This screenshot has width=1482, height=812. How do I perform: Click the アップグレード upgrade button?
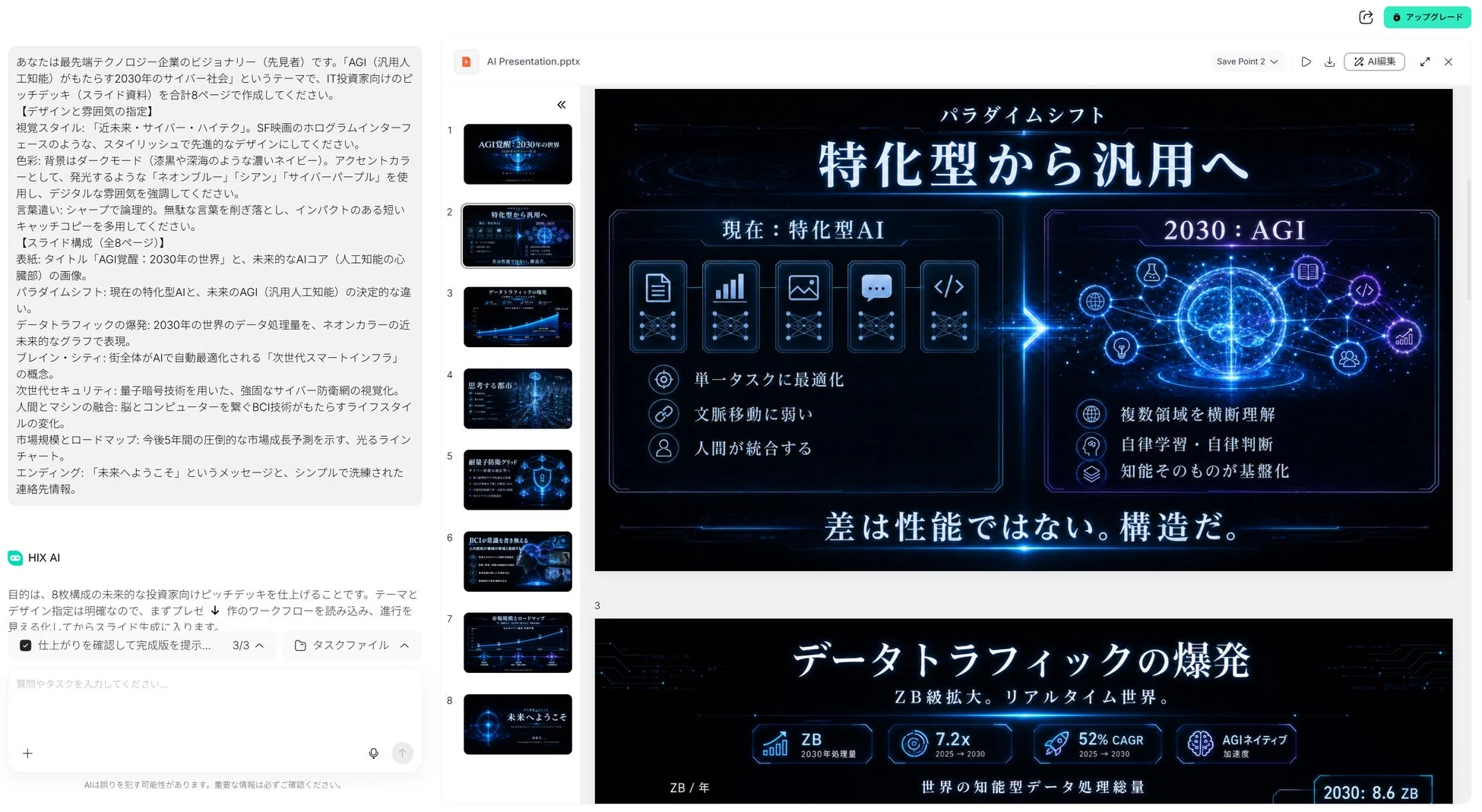coord(1427,17)
